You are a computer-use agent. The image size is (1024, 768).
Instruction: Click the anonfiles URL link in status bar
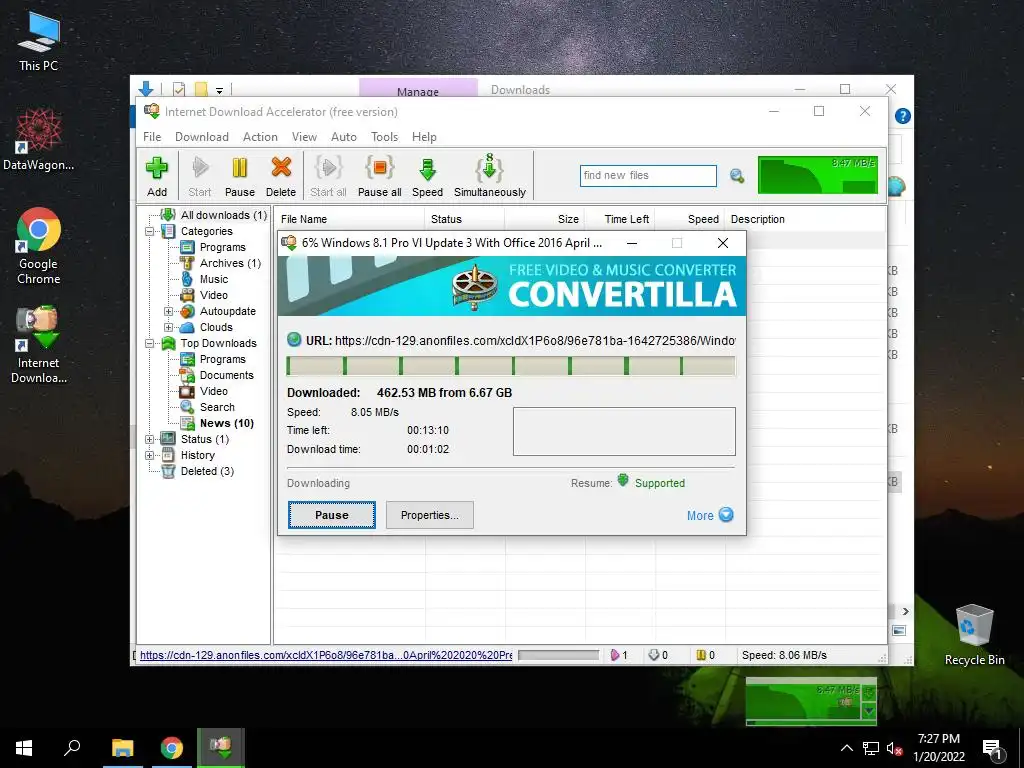(x=326, y=655)
